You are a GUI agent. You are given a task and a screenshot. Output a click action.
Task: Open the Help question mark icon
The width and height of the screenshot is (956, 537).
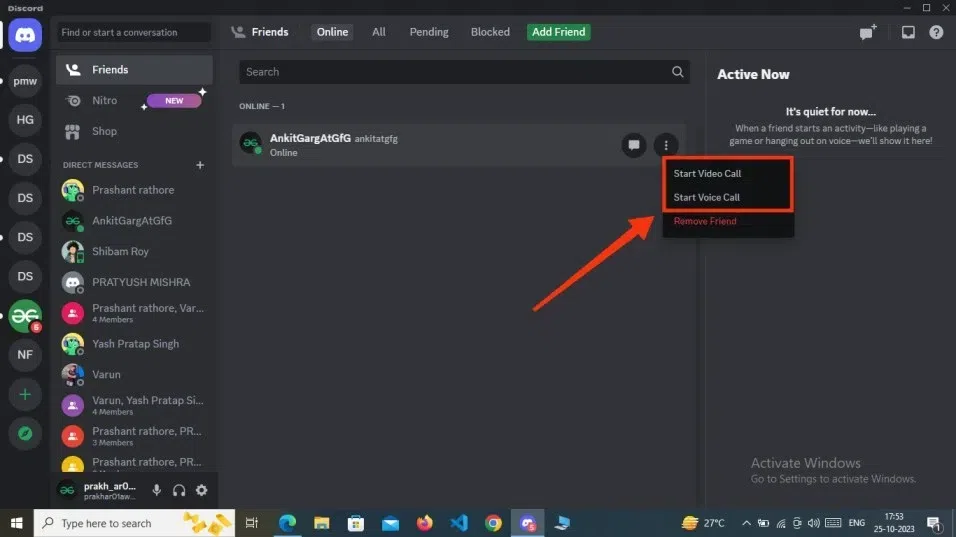click(936, 32)
